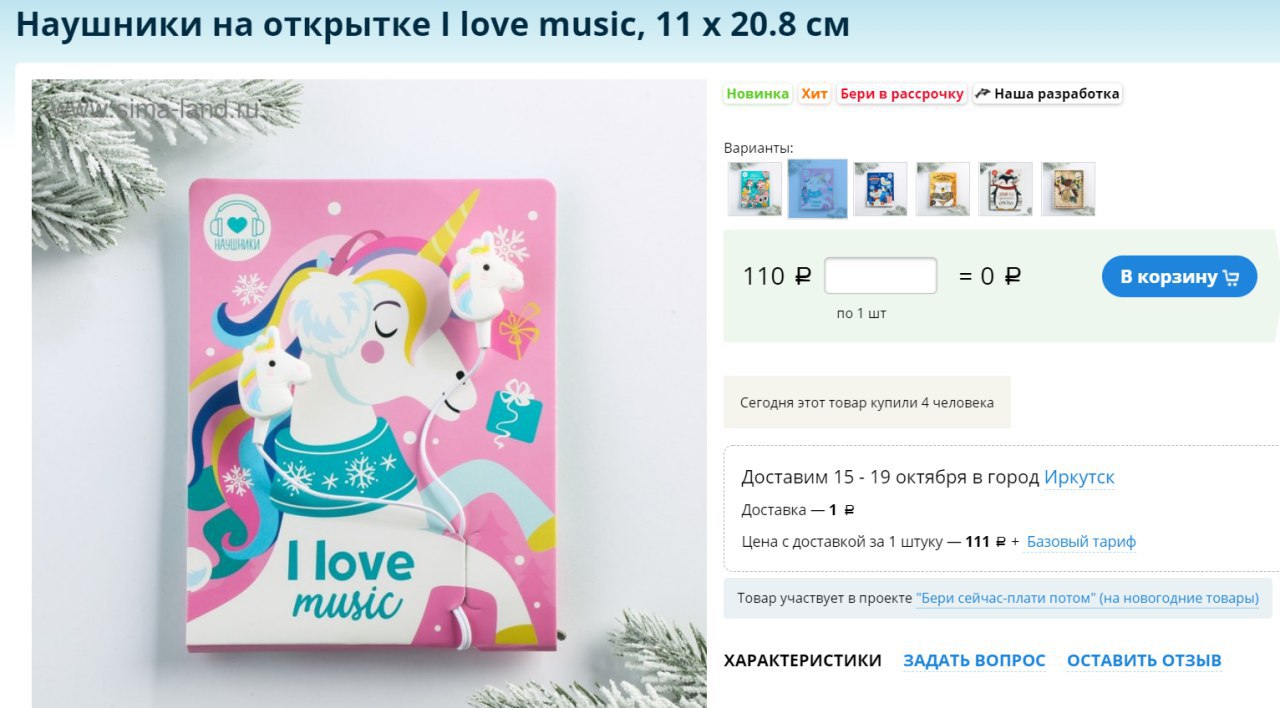Select the highlighted unicorn variant thumbnail
Screen dimensions: 1280x708
817,188
